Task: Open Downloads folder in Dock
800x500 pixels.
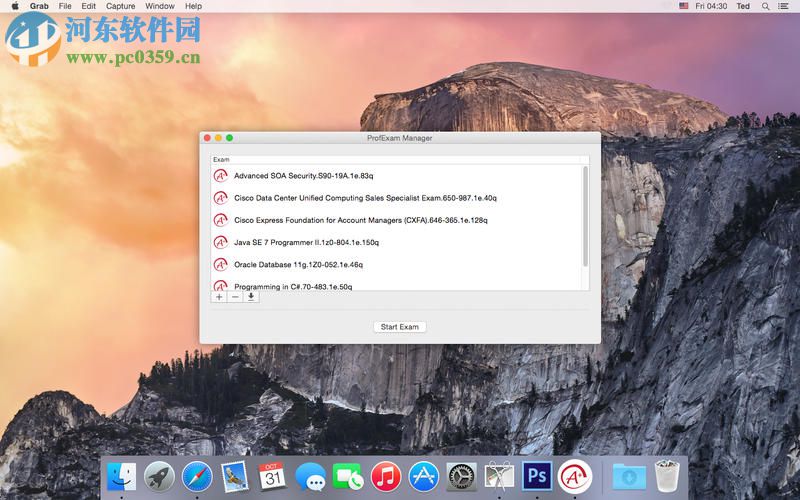Action: (629, 477)
